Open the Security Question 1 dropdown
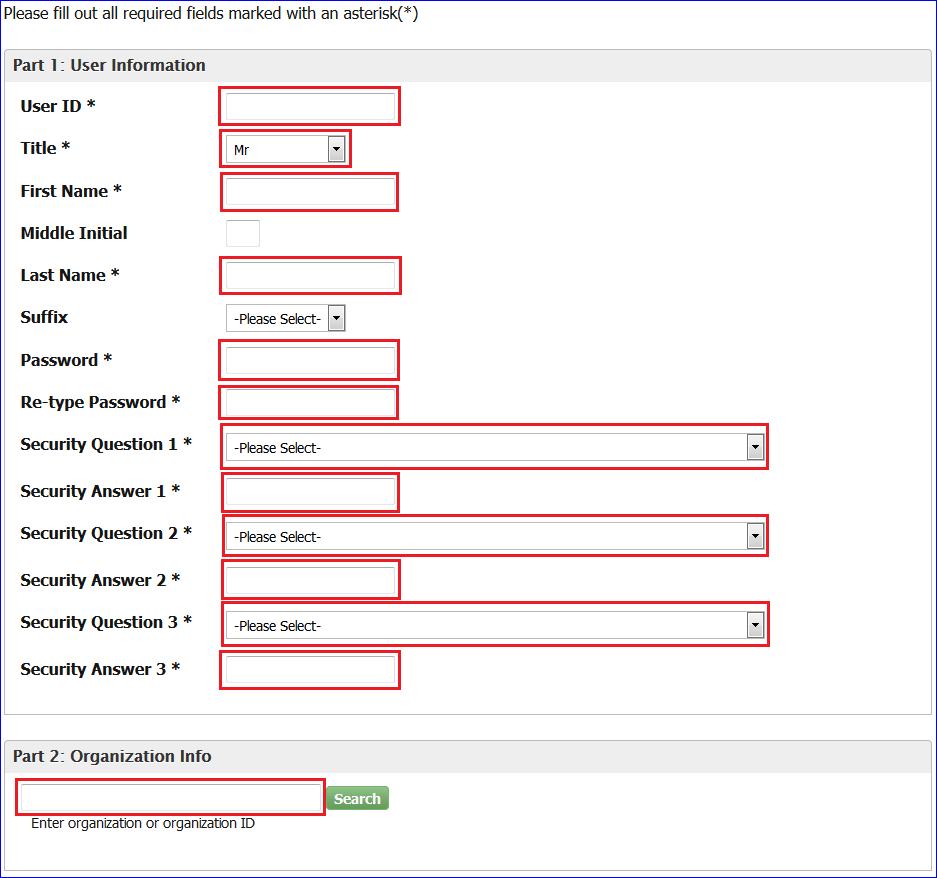 point(495,447)
